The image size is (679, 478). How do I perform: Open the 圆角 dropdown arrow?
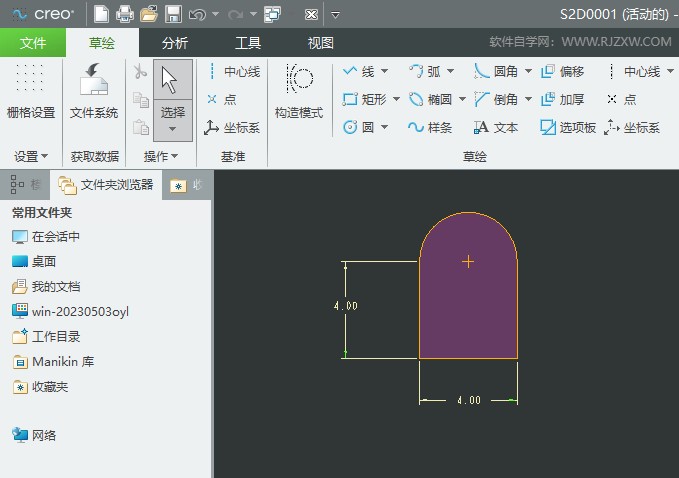point(528,71)
